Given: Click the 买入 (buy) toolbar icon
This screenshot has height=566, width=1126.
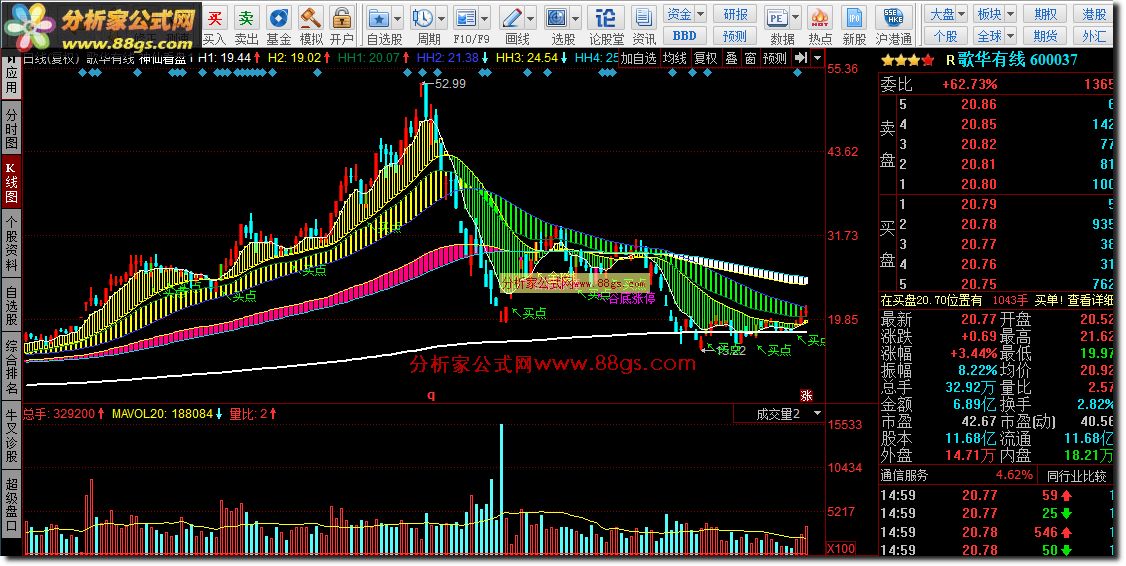Looking at the screenshot, I should [x=214, y=17].
